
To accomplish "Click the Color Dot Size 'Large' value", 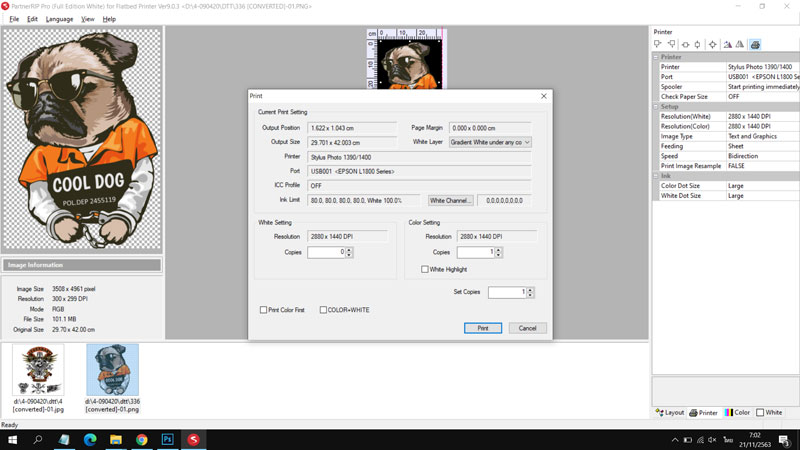I will pos(735,186).
